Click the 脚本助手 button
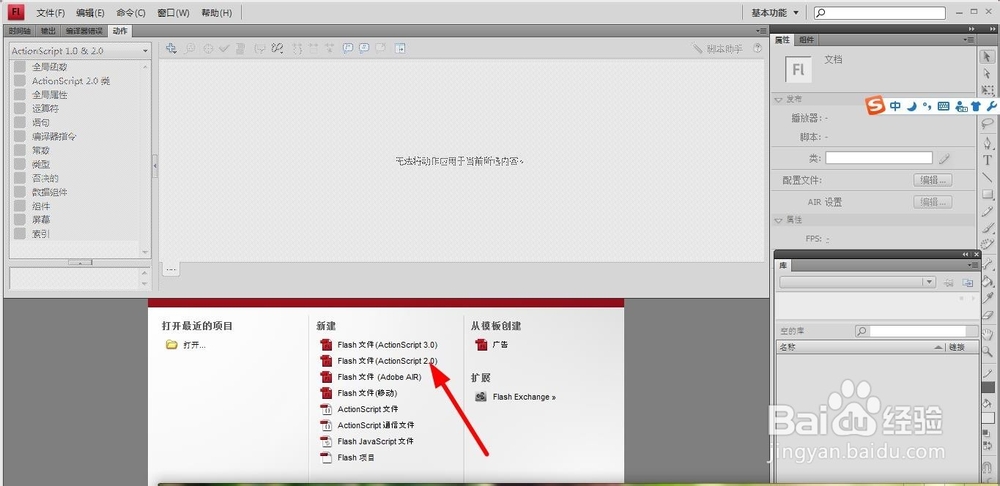The image size is (1000, 486). 717,48
